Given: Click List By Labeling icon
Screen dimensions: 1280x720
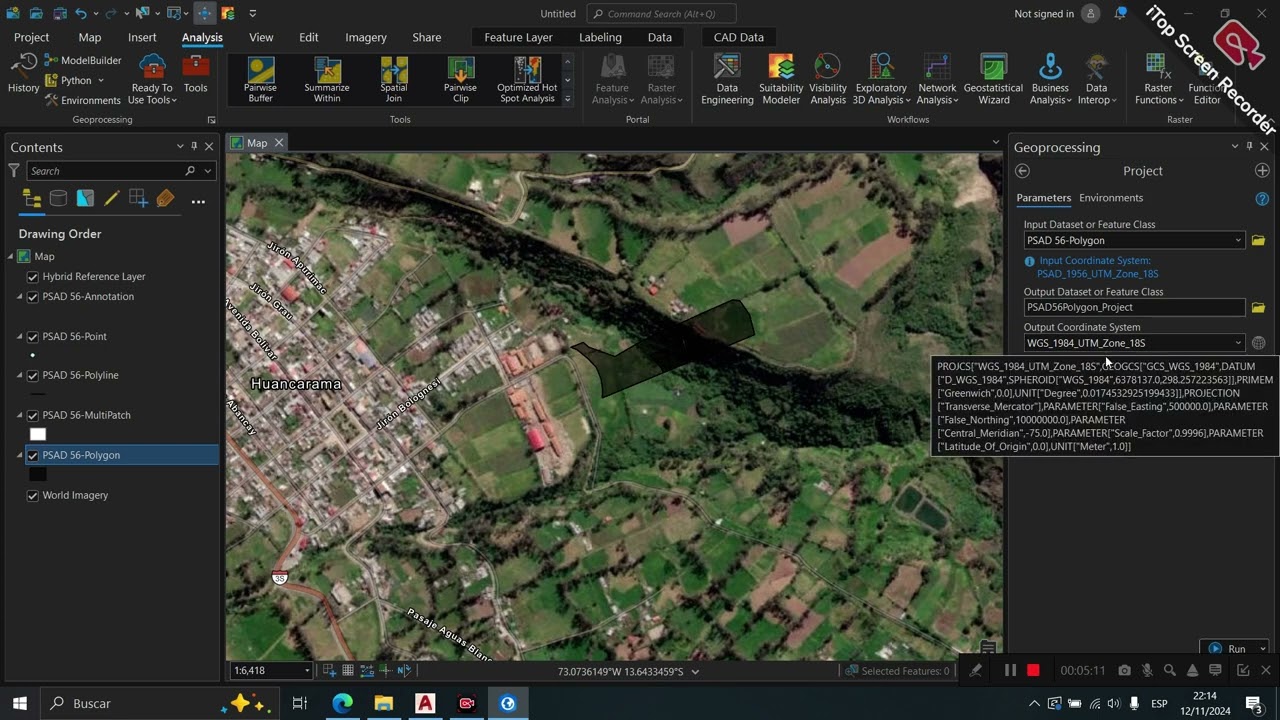Looking at the screenshot, I should [165, 200].
